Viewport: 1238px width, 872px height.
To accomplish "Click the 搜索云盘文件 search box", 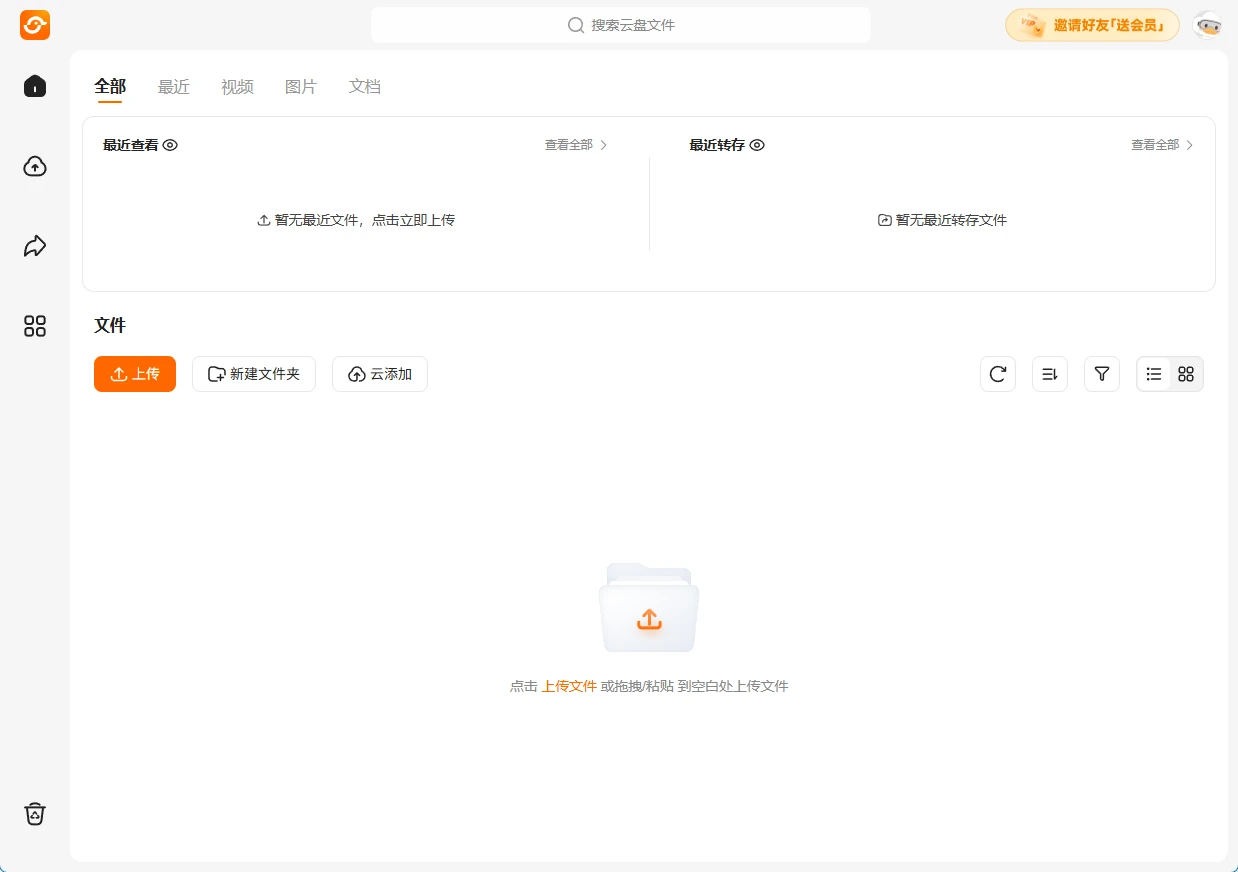I will point(620,25).
